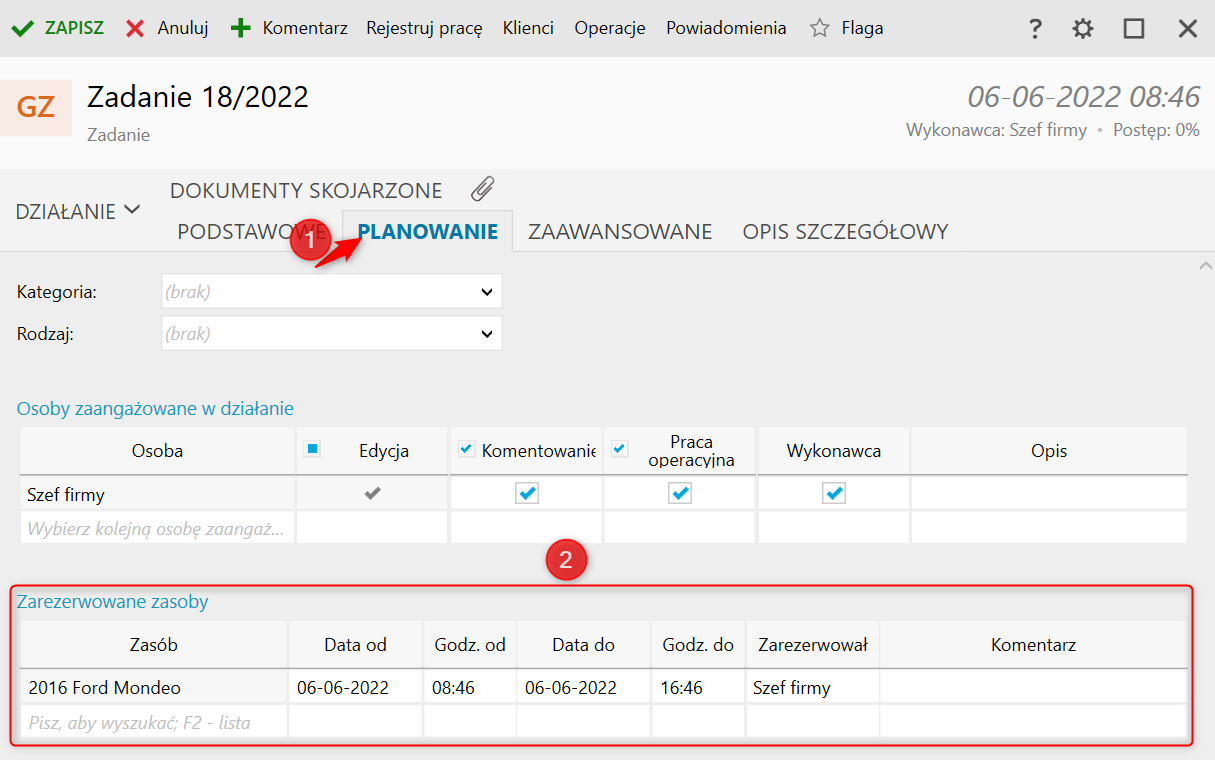Open Powiadomienia
This screenshot has width=1215, height=760.
pyautogui.click(x=726, y=28)
